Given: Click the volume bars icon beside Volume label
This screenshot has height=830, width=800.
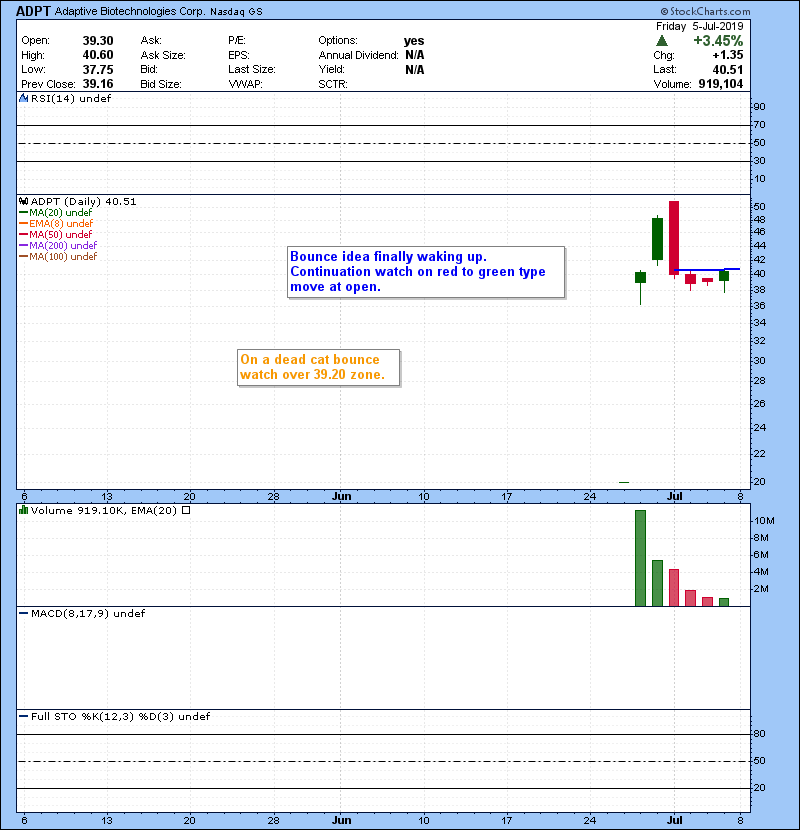Looking at the screenshot, I should (x=23, y=511).
